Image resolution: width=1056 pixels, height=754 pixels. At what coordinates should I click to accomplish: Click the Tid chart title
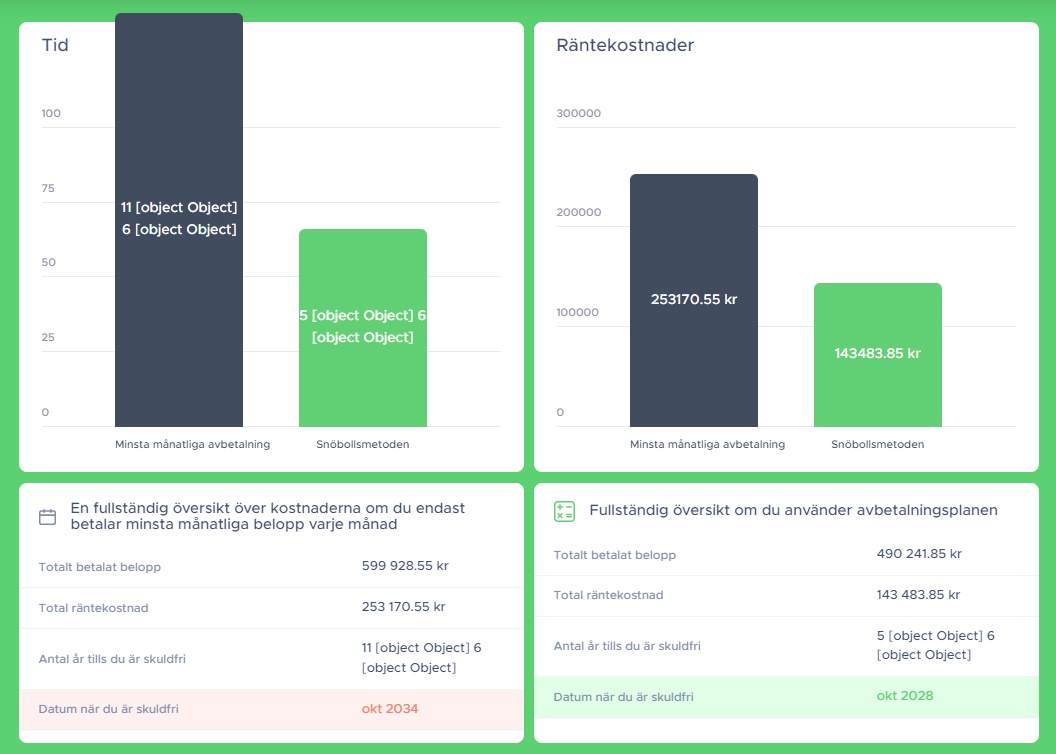point(55,45)
